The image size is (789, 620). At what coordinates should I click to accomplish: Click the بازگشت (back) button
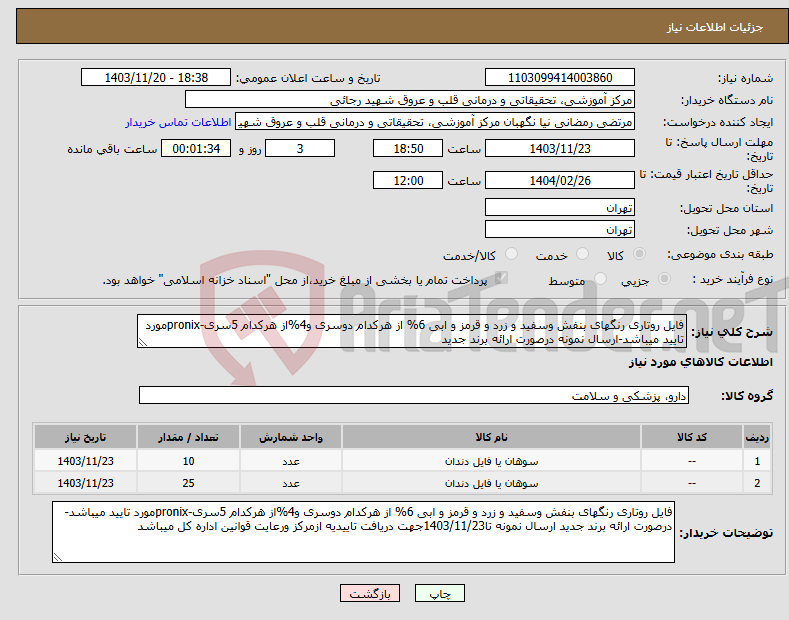[x=370, y=593]
